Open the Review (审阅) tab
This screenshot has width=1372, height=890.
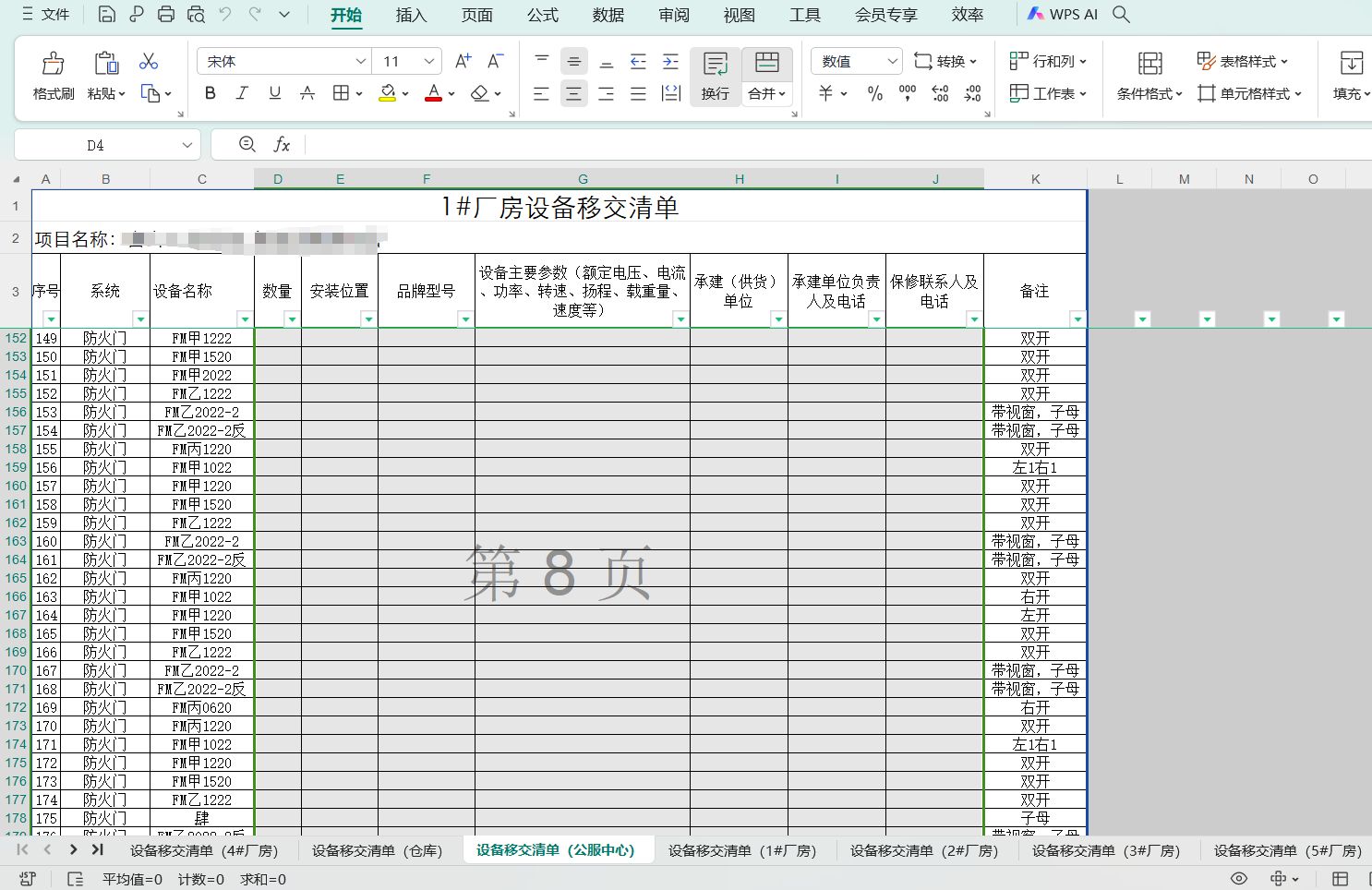click(674, 15)
